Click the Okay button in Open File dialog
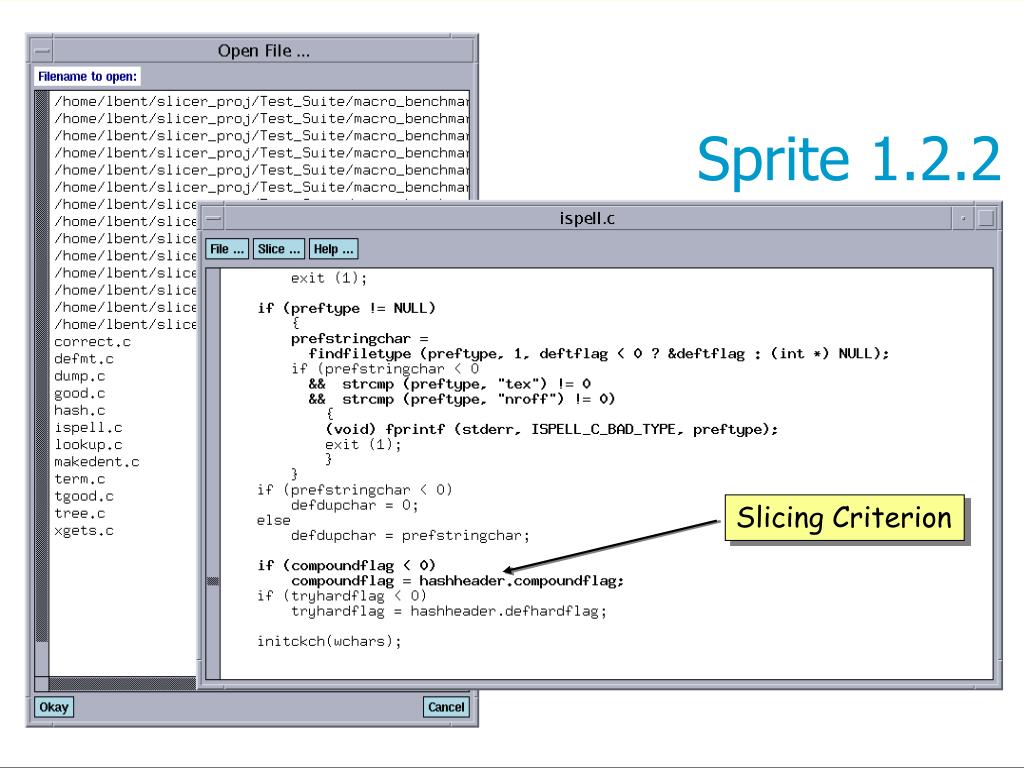This screenshot has width=1024, height=768. point(54,707)
